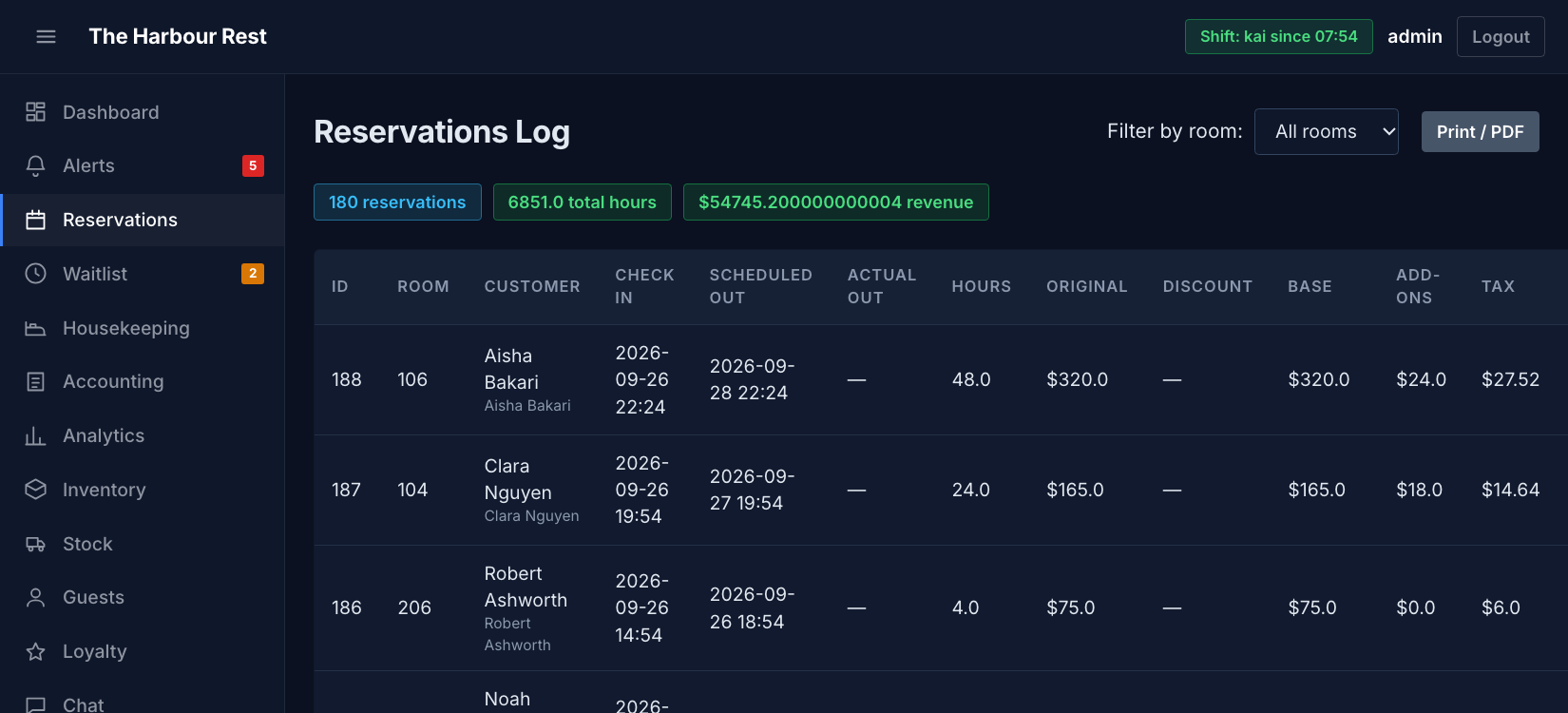Viewport: 1568px width, 713px height.
Task: Toggle the hamburger menu icon
Action: 46,36
